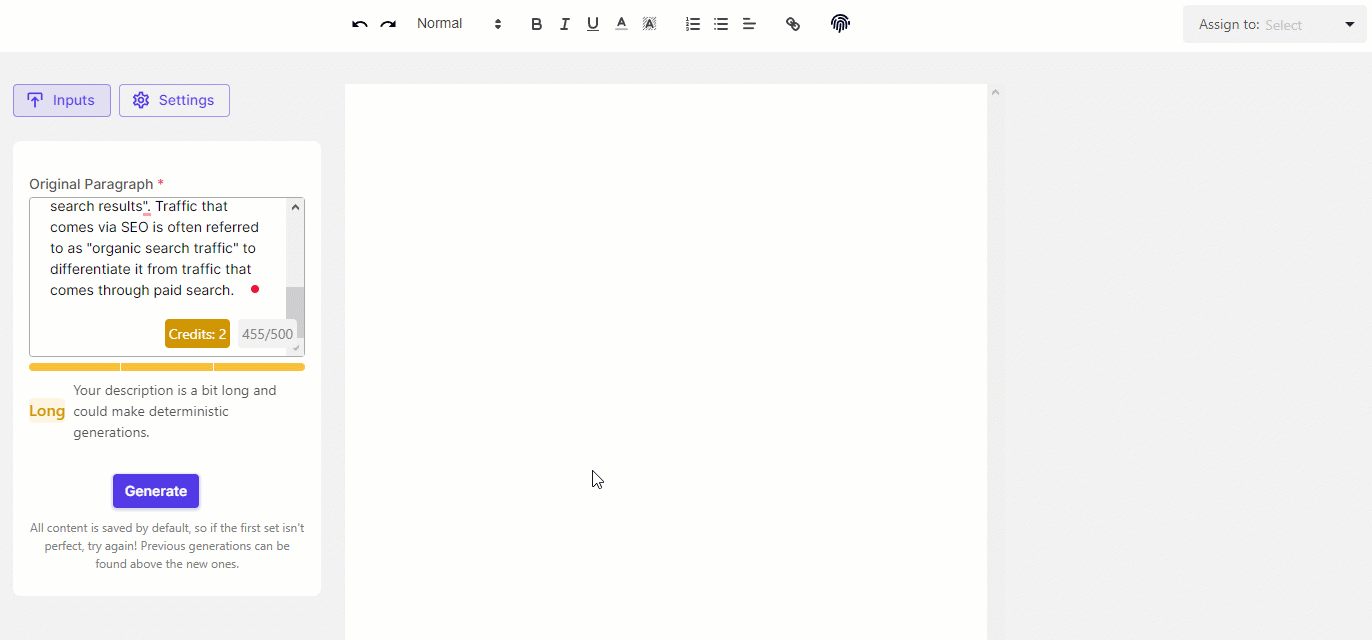Pick a font color from text color icon

coord(621,24)
